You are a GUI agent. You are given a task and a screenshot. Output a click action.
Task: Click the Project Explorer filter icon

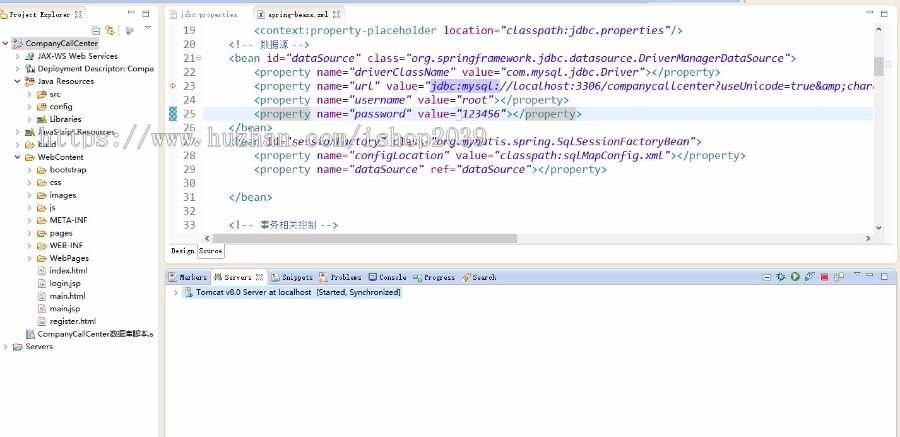tap(130, 30)
